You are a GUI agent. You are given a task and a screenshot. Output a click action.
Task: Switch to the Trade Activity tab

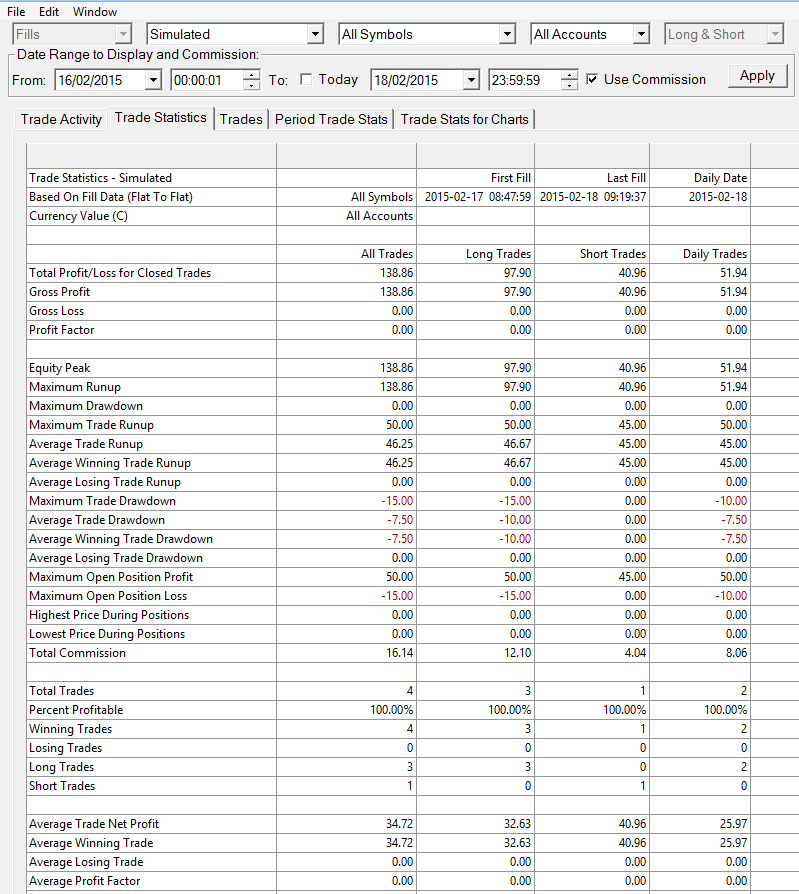[x=61, y=119]
